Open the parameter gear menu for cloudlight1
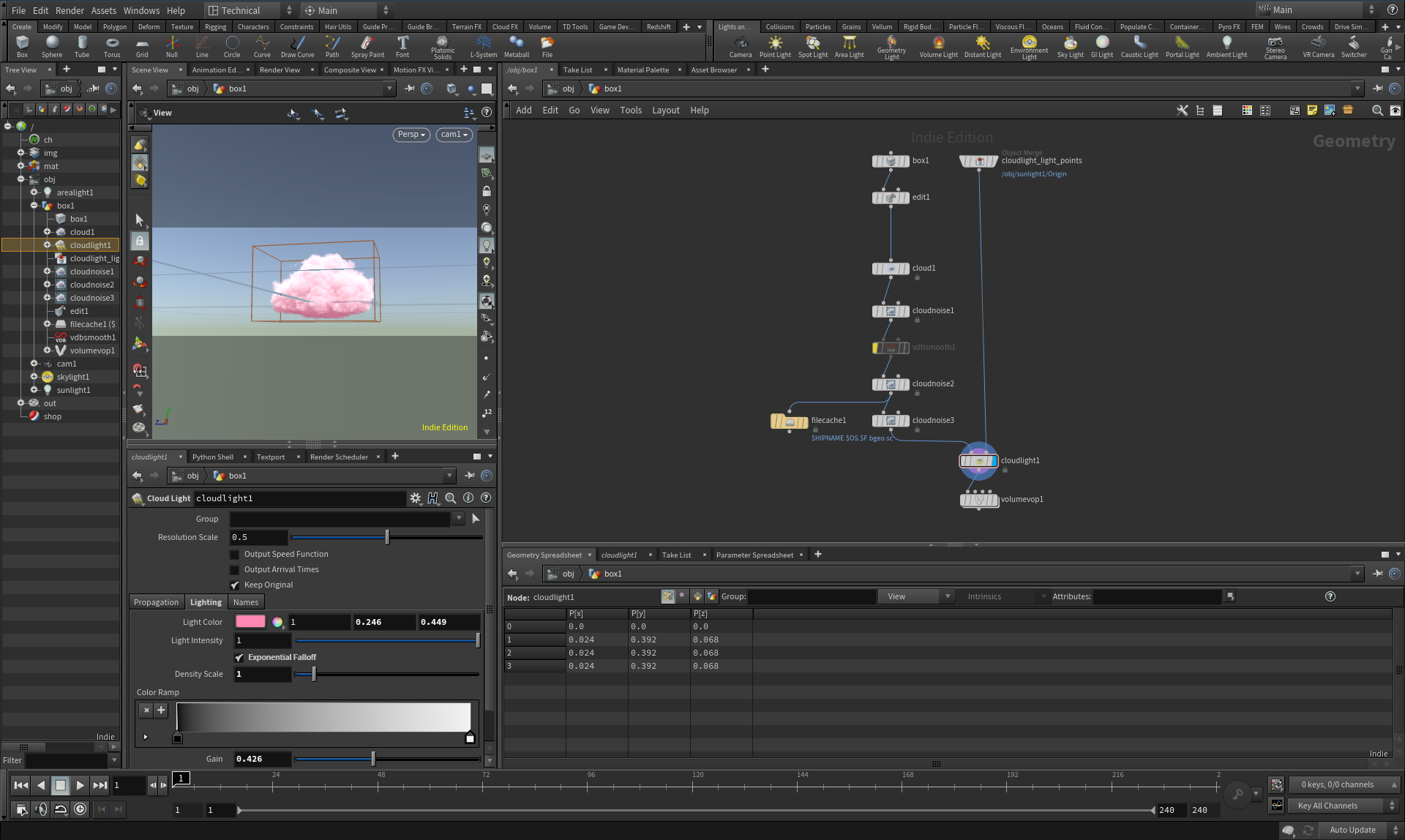This screenshot has width=1405, height=840. click(x=416, y=498)
